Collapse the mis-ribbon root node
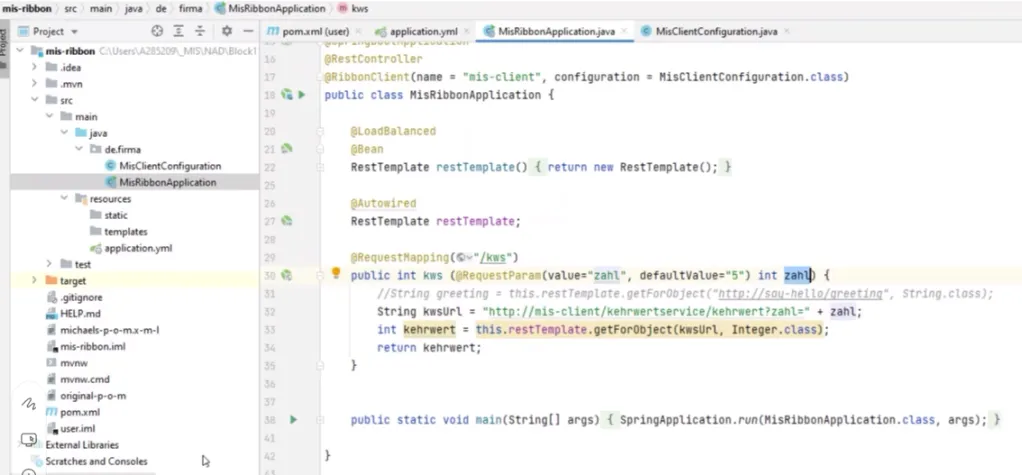Viewport: 1022px width, 475px height. point(20,51)
